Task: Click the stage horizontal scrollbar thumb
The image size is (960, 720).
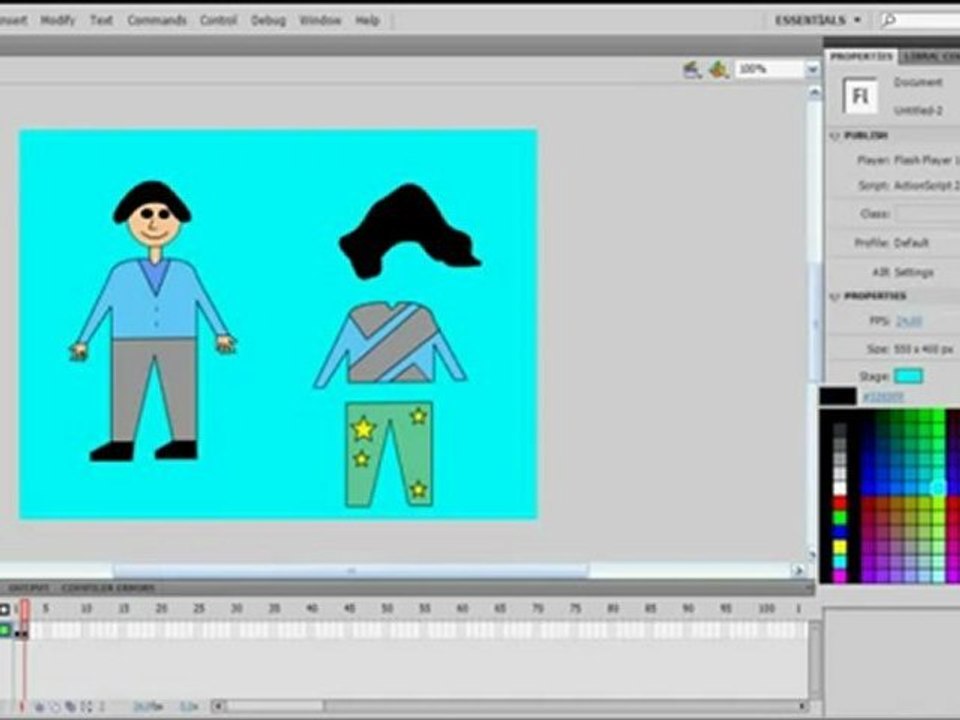Action: [350, 571]
